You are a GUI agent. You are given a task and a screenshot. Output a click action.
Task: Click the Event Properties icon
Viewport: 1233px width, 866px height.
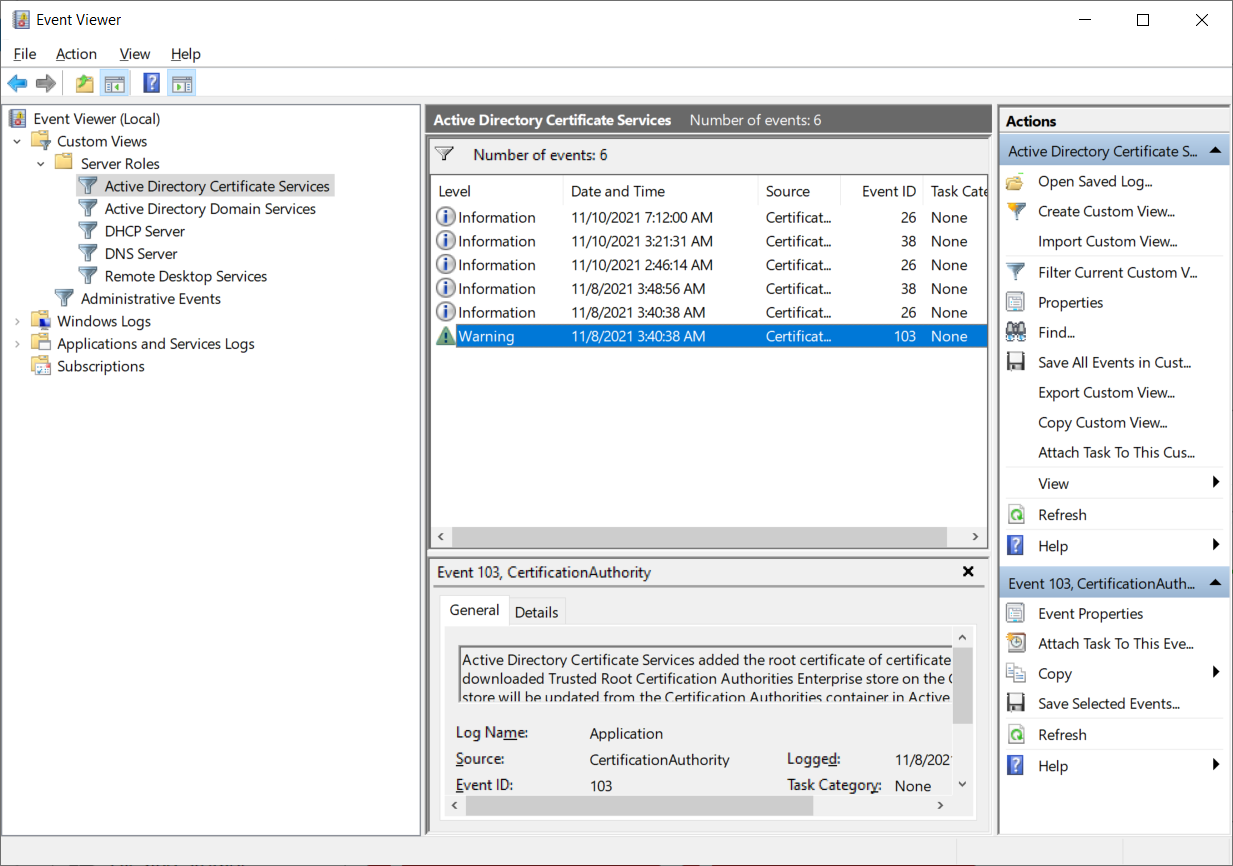(x=1016, y=614)
